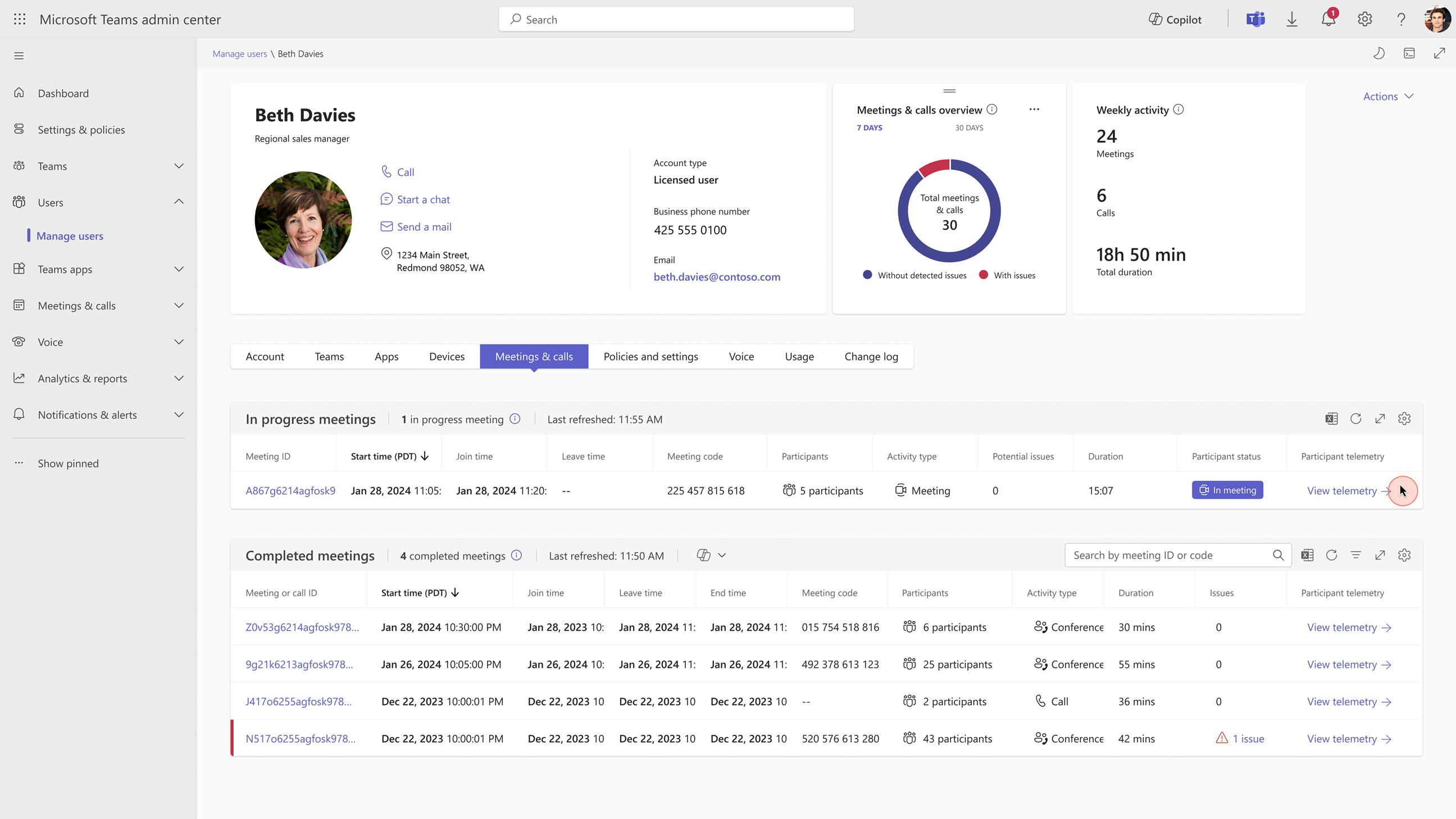Refresh the completed meetings table
The image size is (1456, 819).
(x=1331, y=555)
